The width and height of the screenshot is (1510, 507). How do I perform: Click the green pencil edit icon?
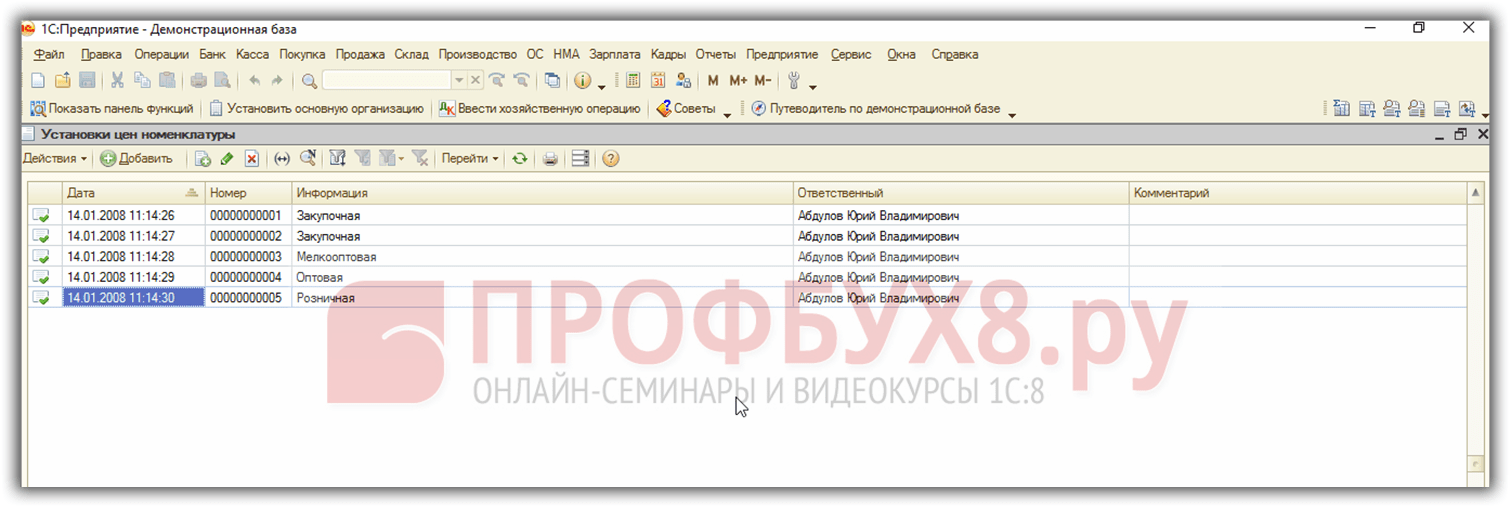(226, 159)
